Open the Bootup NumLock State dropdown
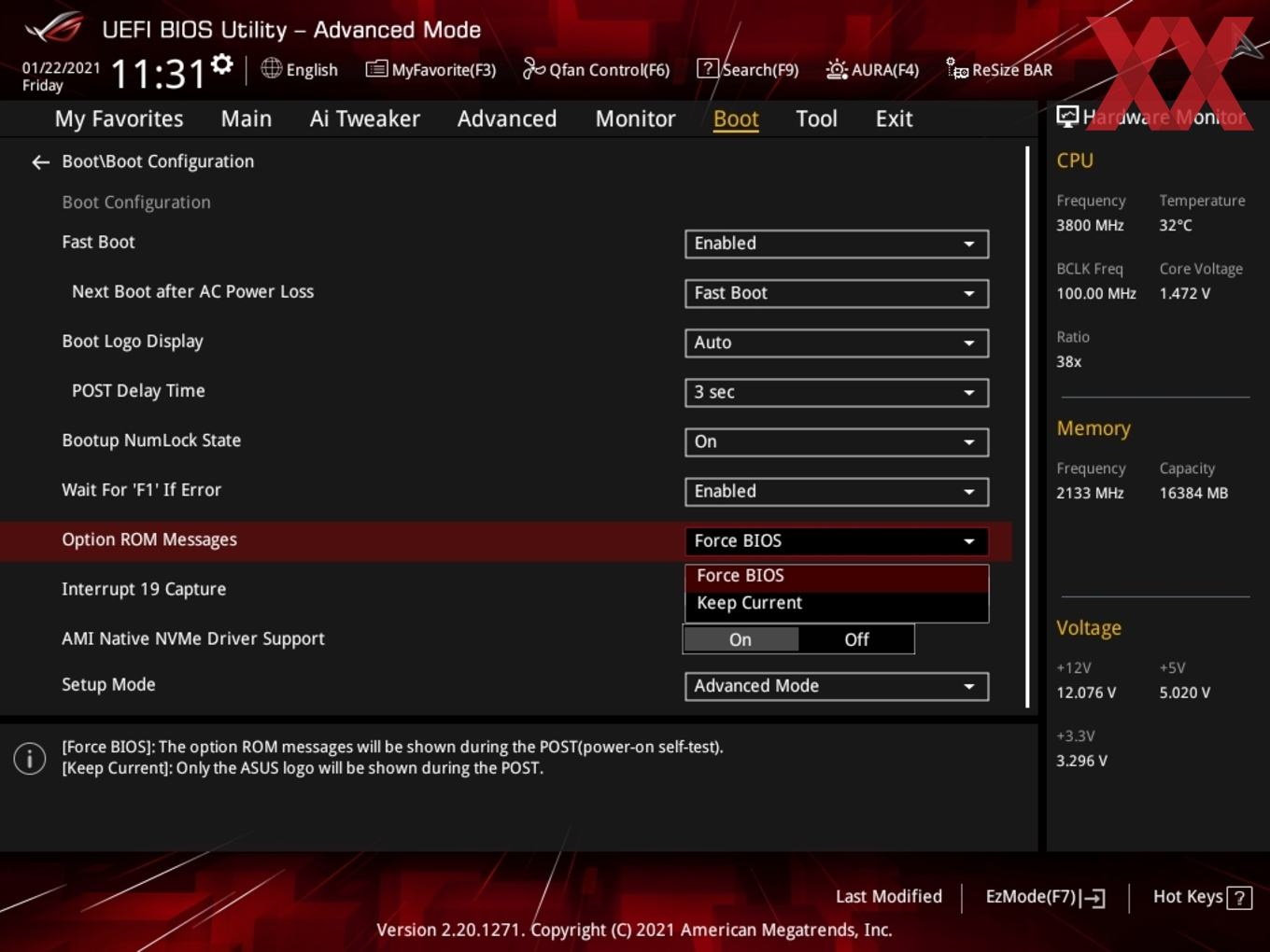 (x=837, y=441)
